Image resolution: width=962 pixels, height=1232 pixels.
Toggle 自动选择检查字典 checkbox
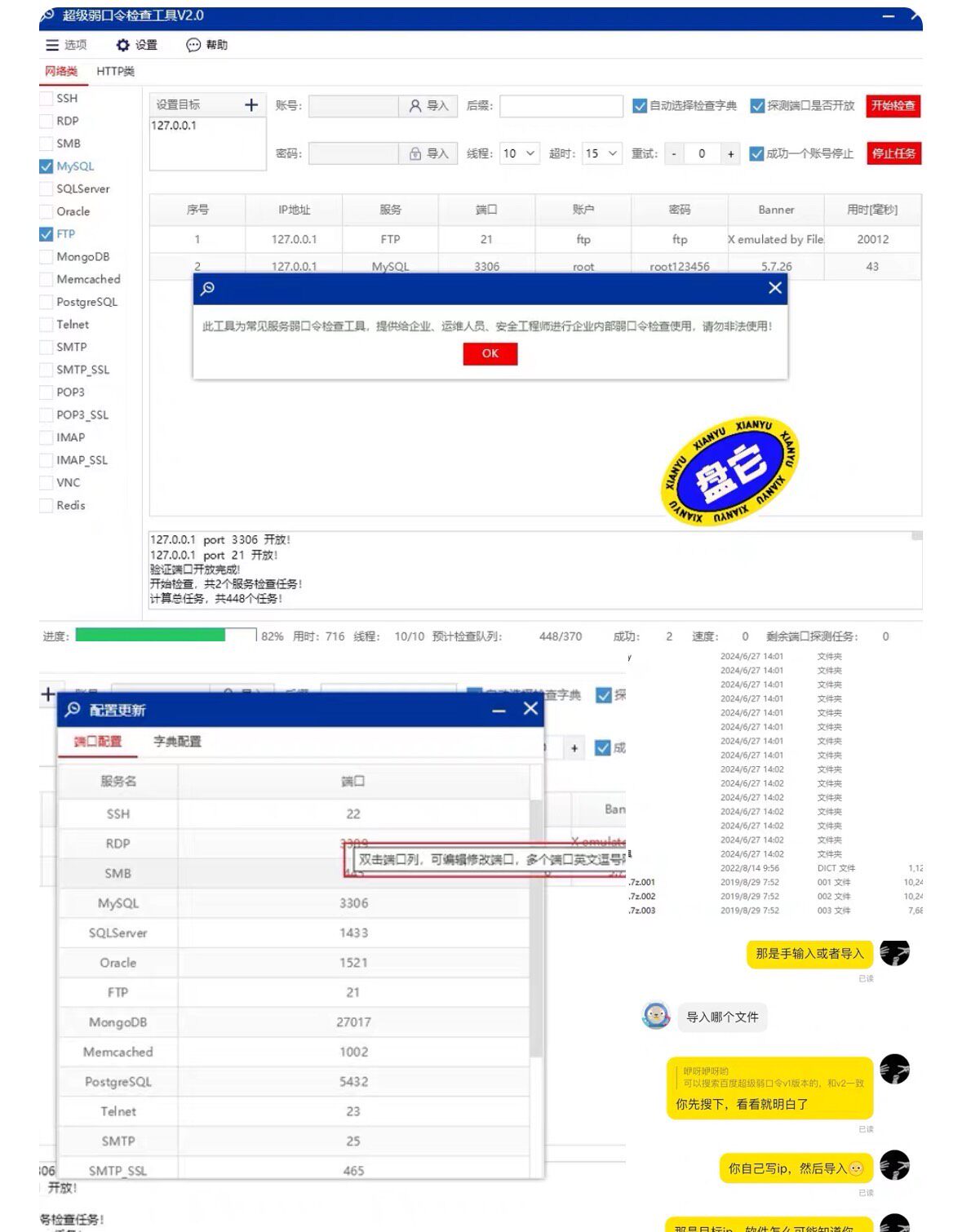point(640,106)
